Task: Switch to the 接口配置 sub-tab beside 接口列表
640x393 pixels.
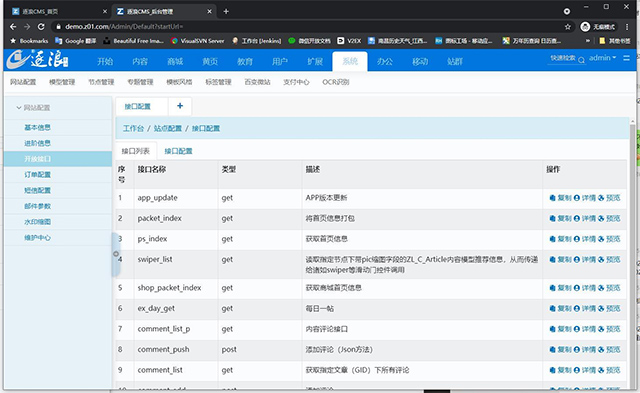Action: point(178,151)
